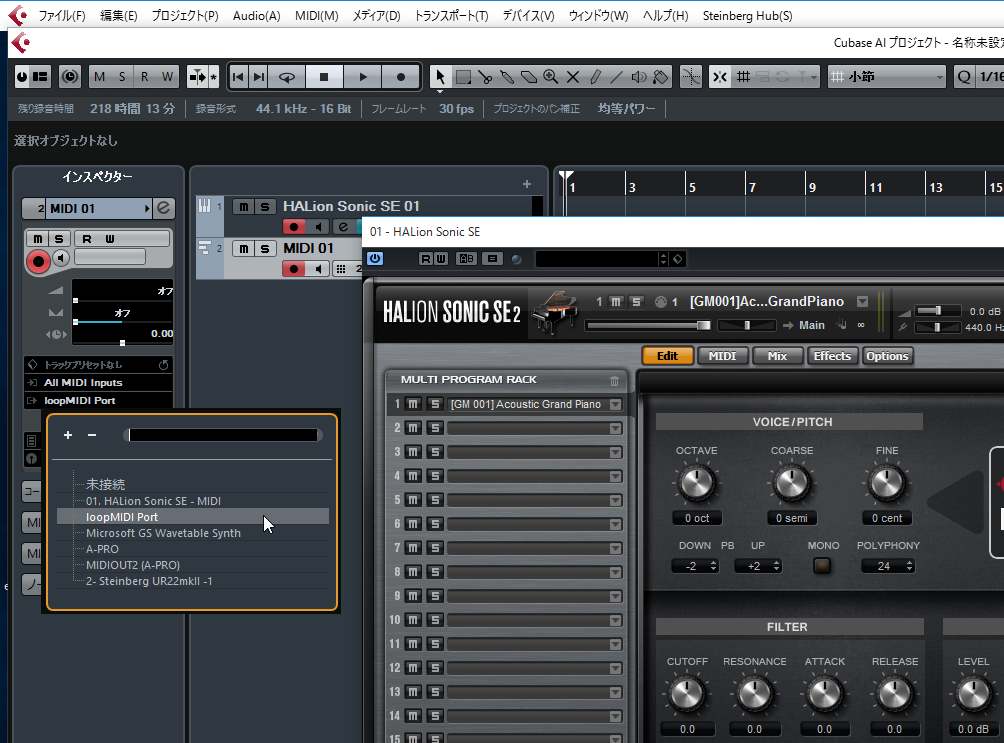Toggle the Snap grid icon
The image size is (1004, 743).
(x=743, y=78)
